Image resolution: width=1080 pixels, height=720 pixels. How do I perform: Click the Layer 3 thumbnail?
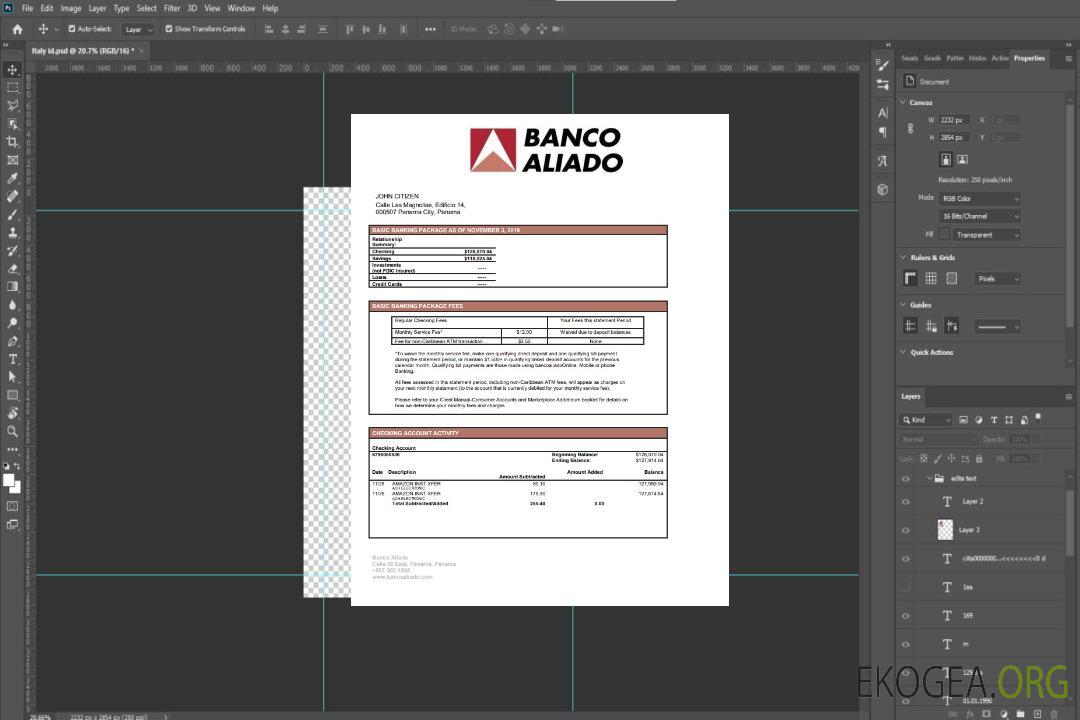tap(946, 530)
